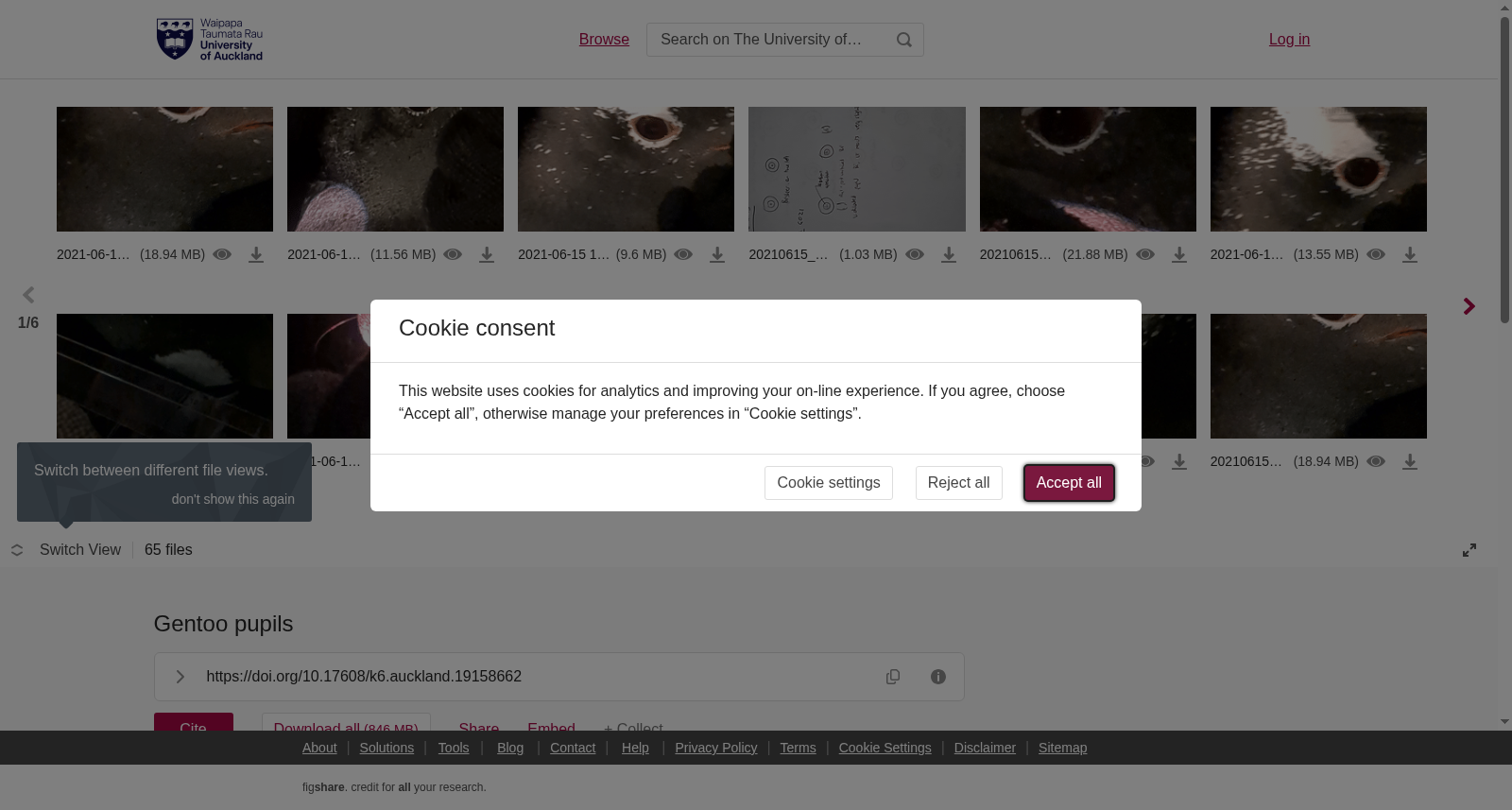
Task: Click the "Gentoo pupils" title
Action: pos(223,624)
